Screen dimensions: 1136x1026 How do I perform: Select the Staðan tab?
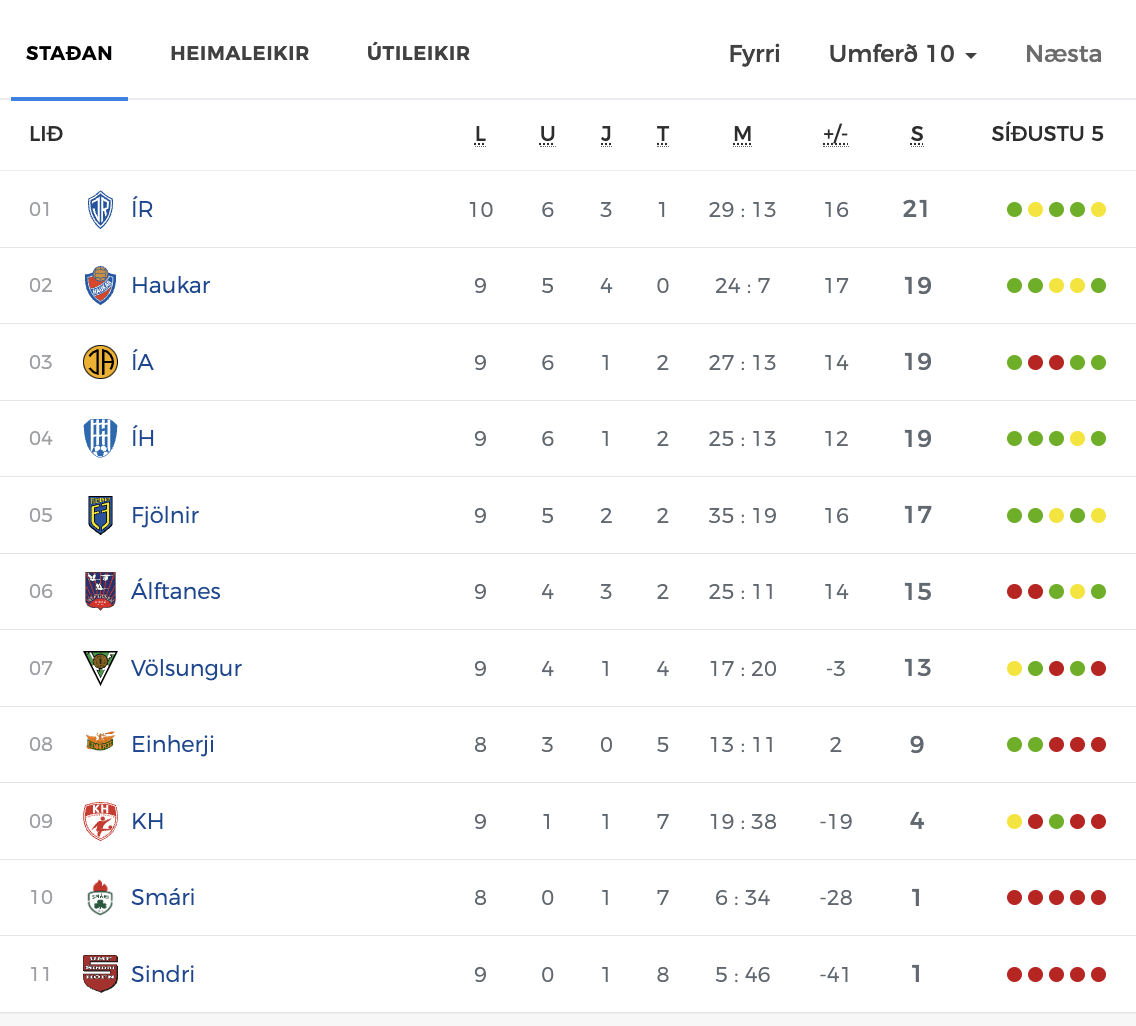click(x=69, y=53)
